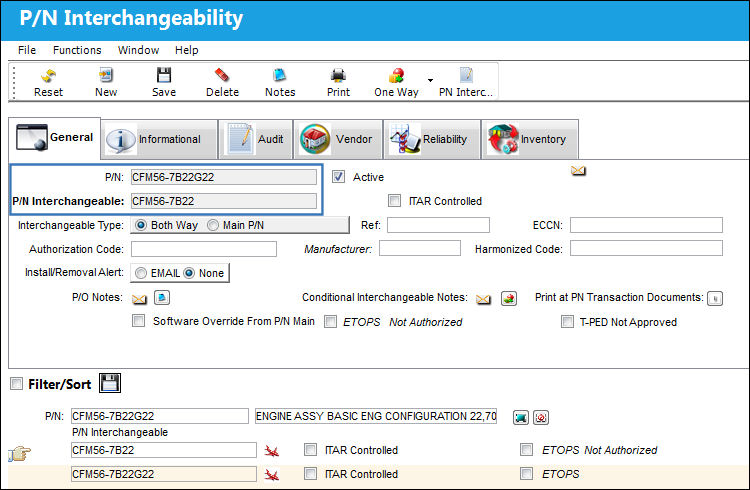750x490 pixels.
Task: Click the P/O Notes blue book icon
Action: 162,298
